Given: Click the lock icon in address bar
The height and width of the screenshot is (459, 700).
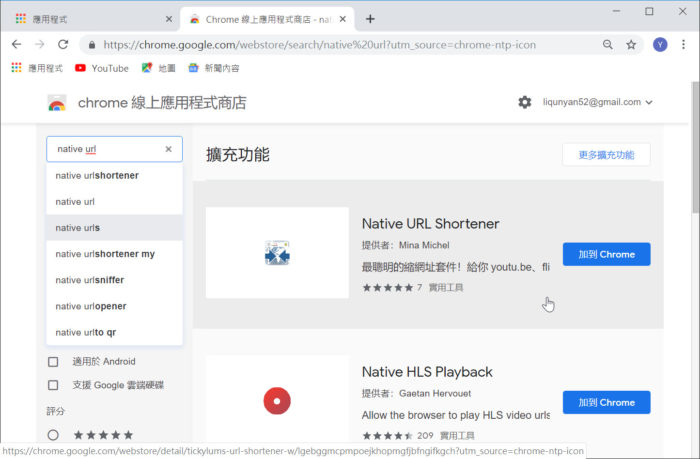Looking at the screenshot, I should pyautogui.click(x=92, y=45).
